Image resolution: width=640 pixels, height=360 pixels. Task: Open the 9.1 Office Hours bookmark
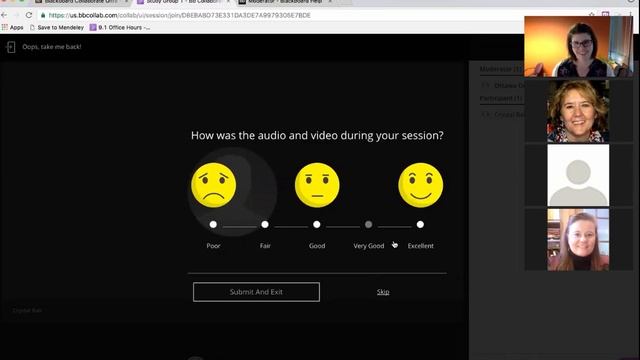(120, 27)
